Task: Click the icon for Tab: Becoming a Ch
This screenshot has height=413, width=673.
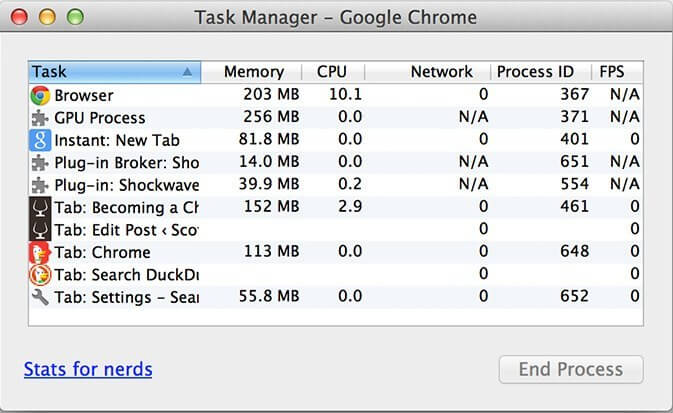Action: [x=40, y=207]
